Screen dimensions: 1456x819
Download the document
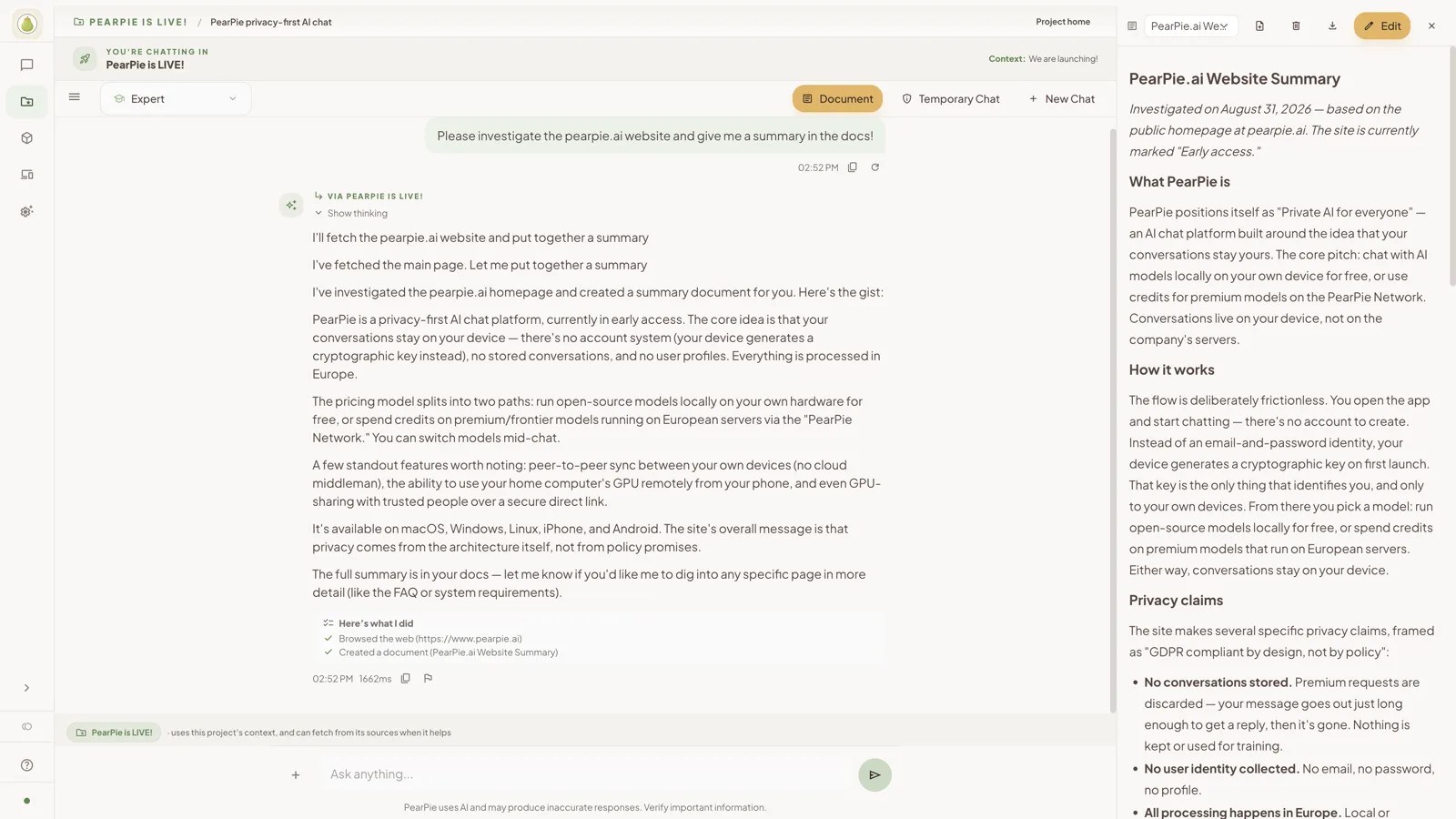tap(1333, 25)
